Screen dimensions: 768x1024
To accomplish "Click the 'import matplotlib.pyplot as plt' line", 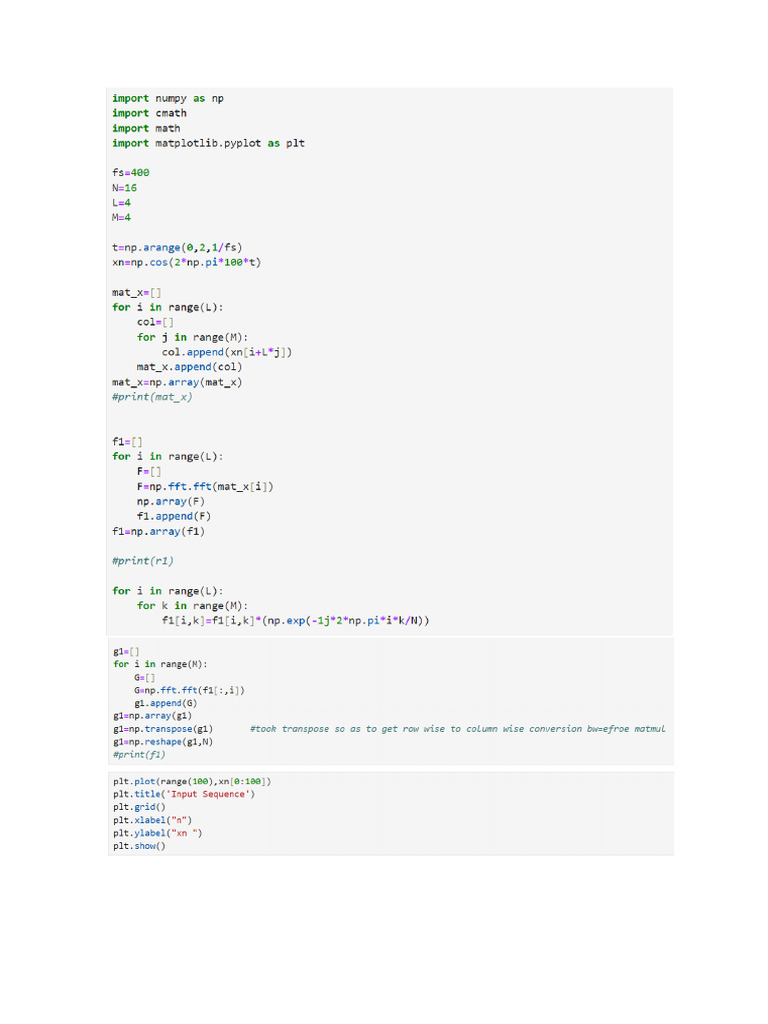I will point(208,143).
